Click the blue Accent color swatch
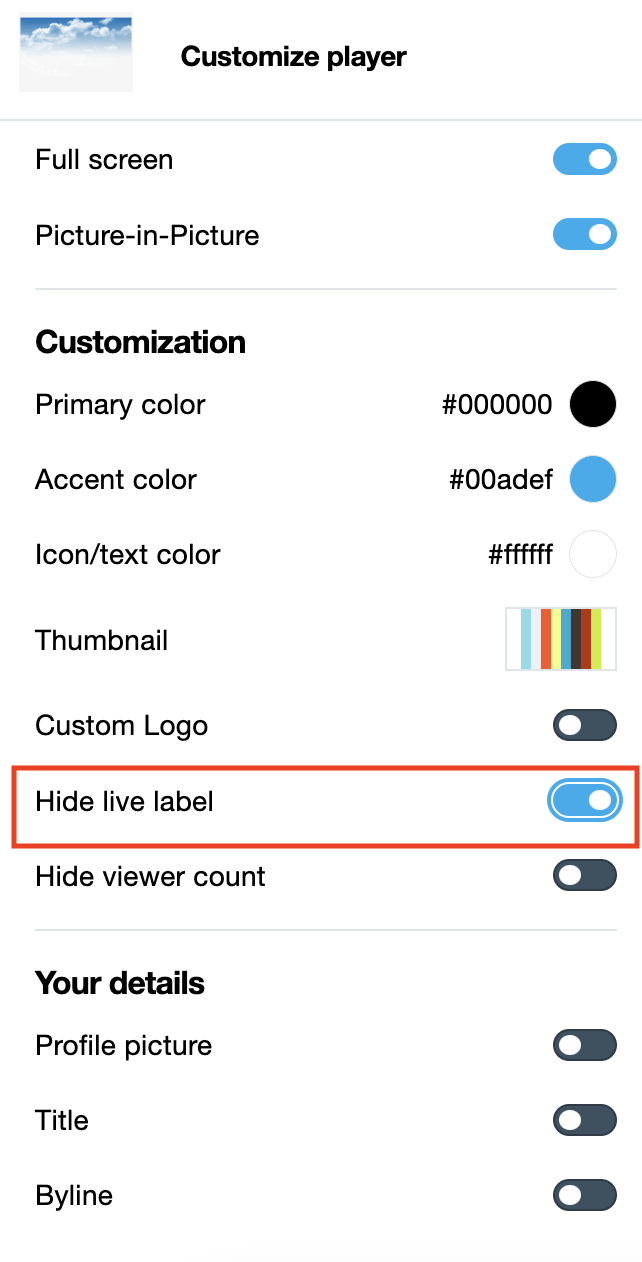The image size is (642, 1262). point(593,479)
